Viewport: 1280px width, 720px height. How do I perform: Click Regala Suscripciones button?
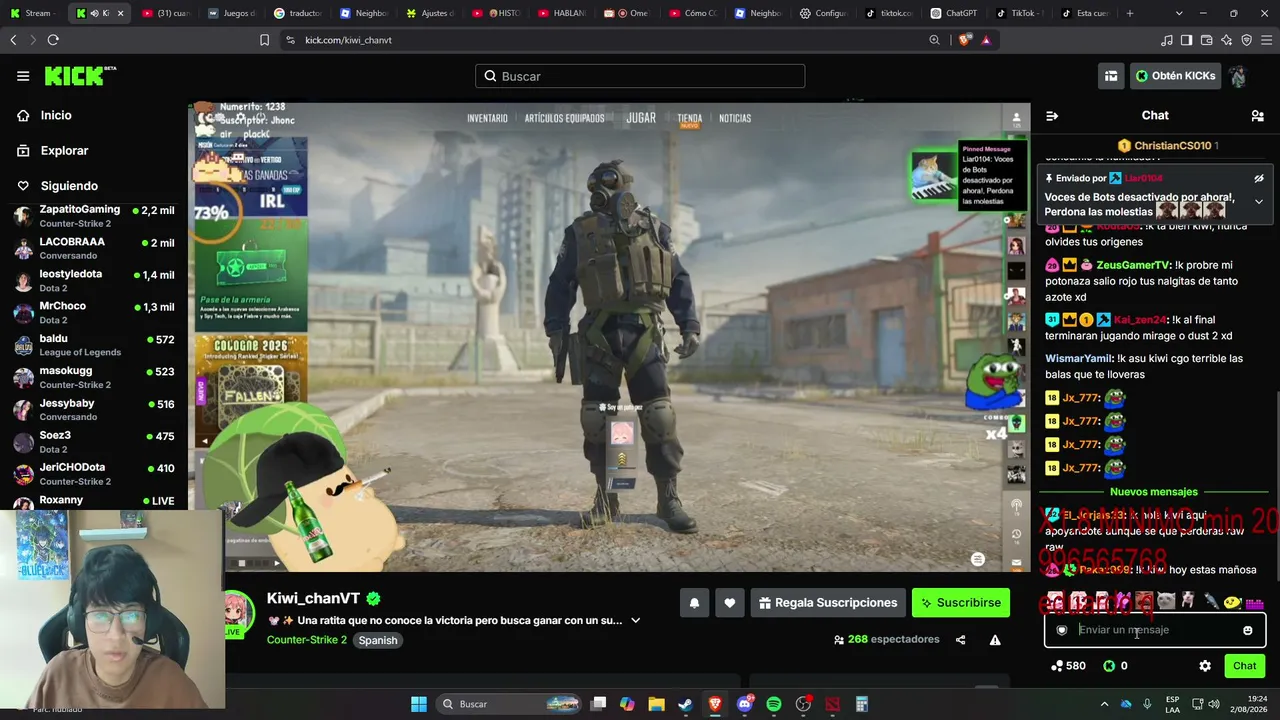pyautogui.click(x=828, y=603)
